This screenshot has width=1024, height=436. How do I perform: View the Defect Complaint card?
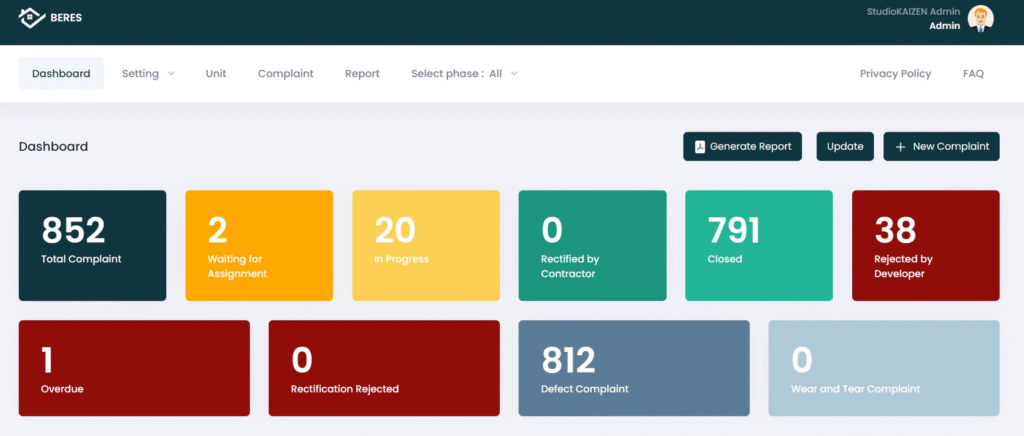(633, 368)
